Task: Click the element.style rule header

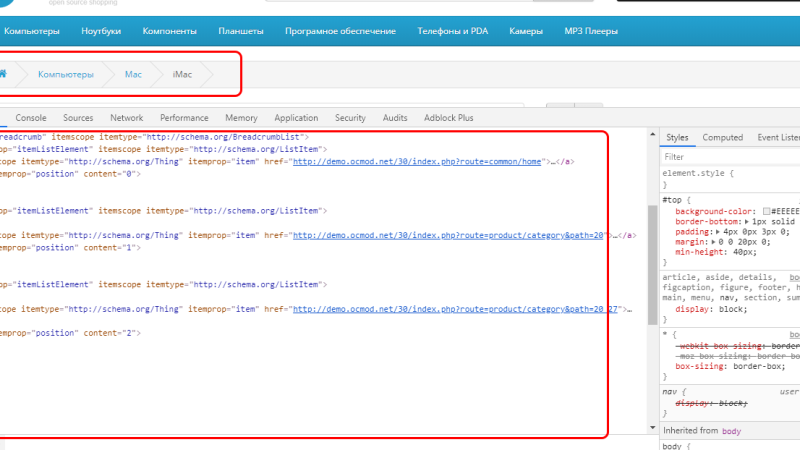Action: [698, 173]
